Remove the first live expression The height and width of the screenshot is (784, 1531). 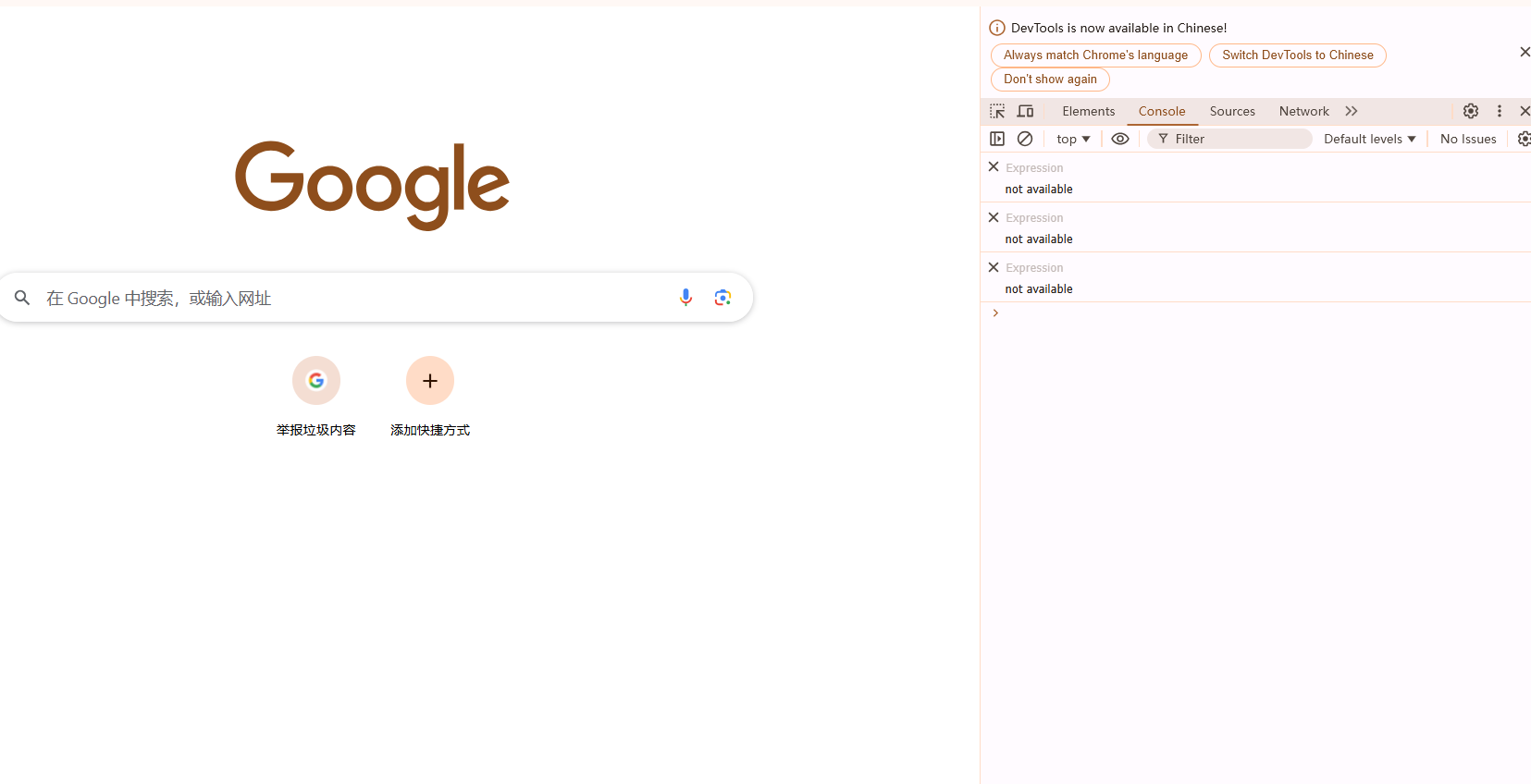(994, 167)
